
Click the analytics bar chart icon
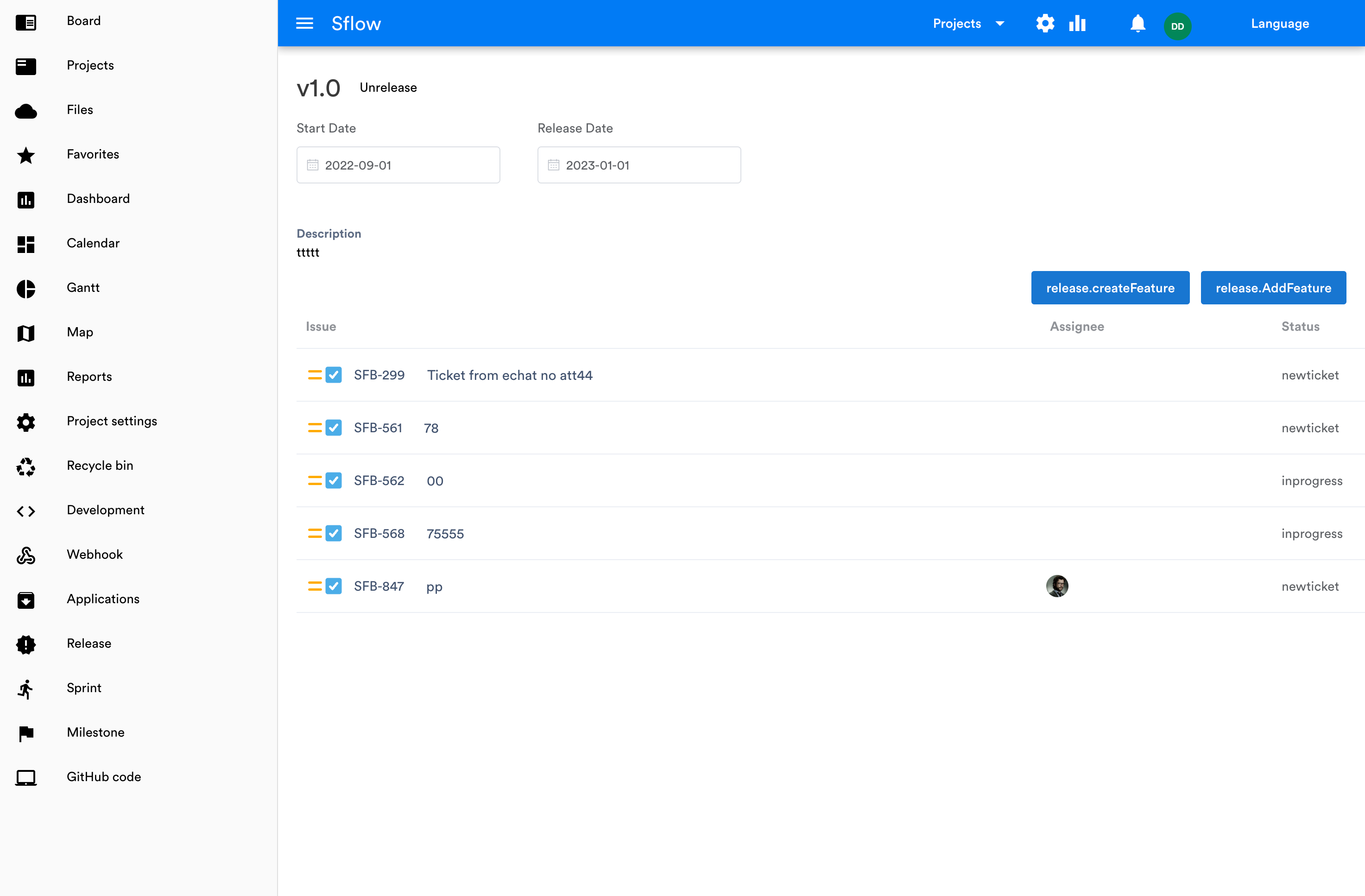[x=1077, y=23]
